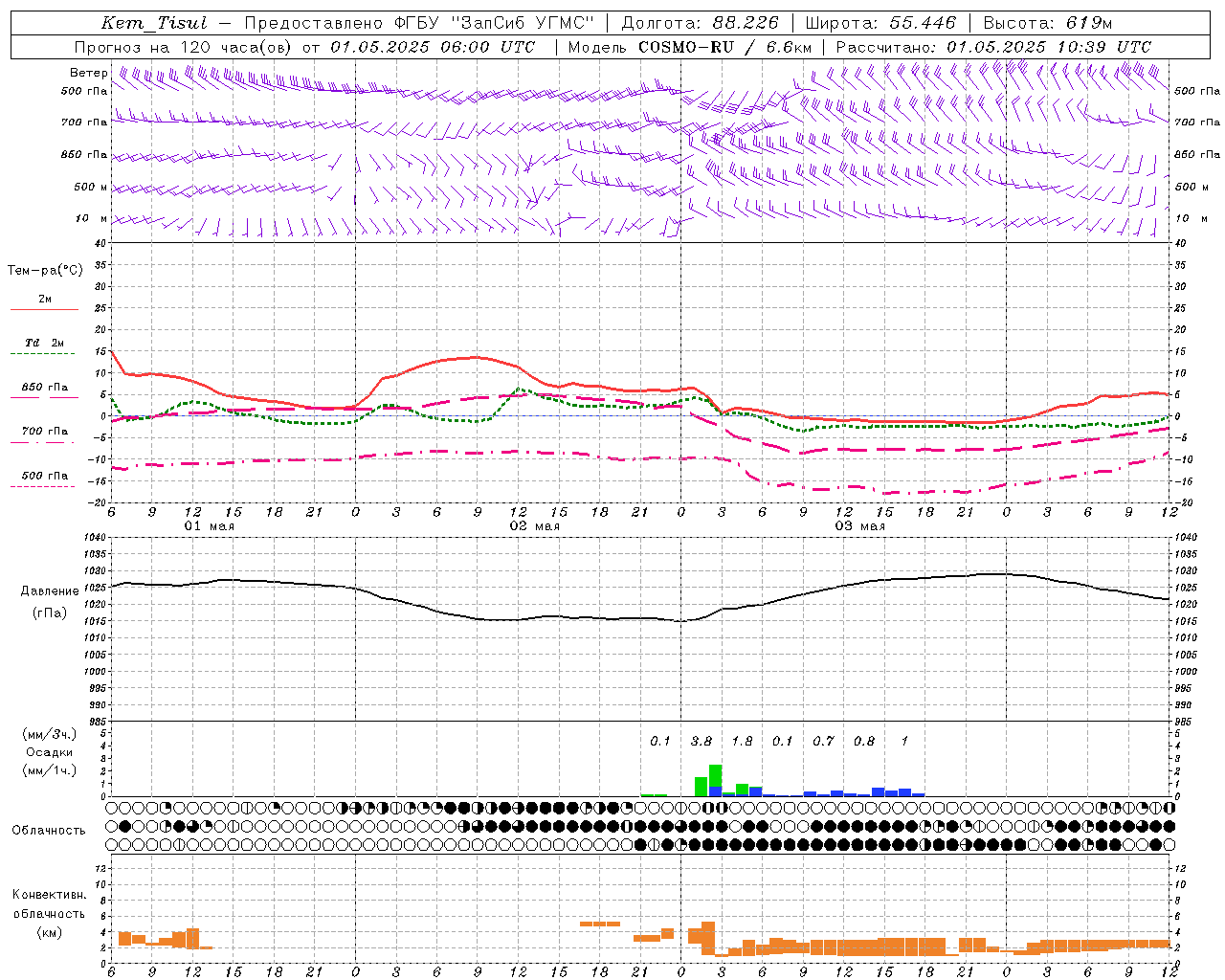The image size is (1225, 980).
Task: Click the Высота: 619м text
Action: coord(1048,23)
